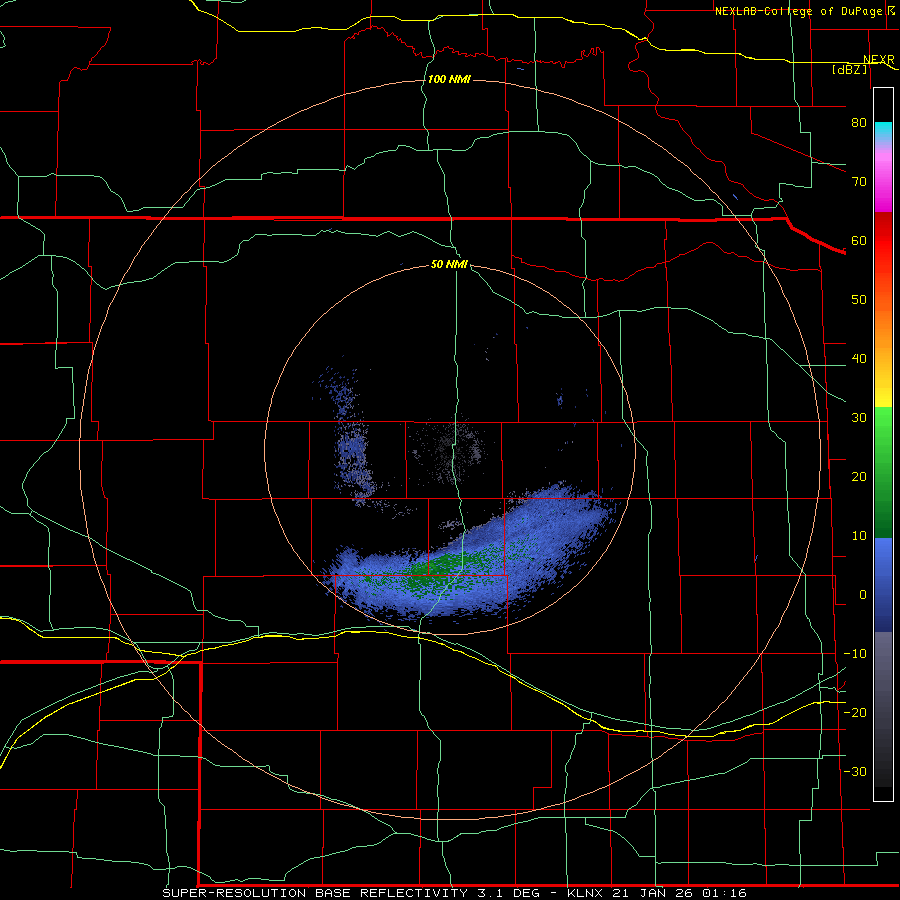This screenshot has height=900, width=900.
Task: Click the 30 value beside the green band
Action: [x=859, y=418]
